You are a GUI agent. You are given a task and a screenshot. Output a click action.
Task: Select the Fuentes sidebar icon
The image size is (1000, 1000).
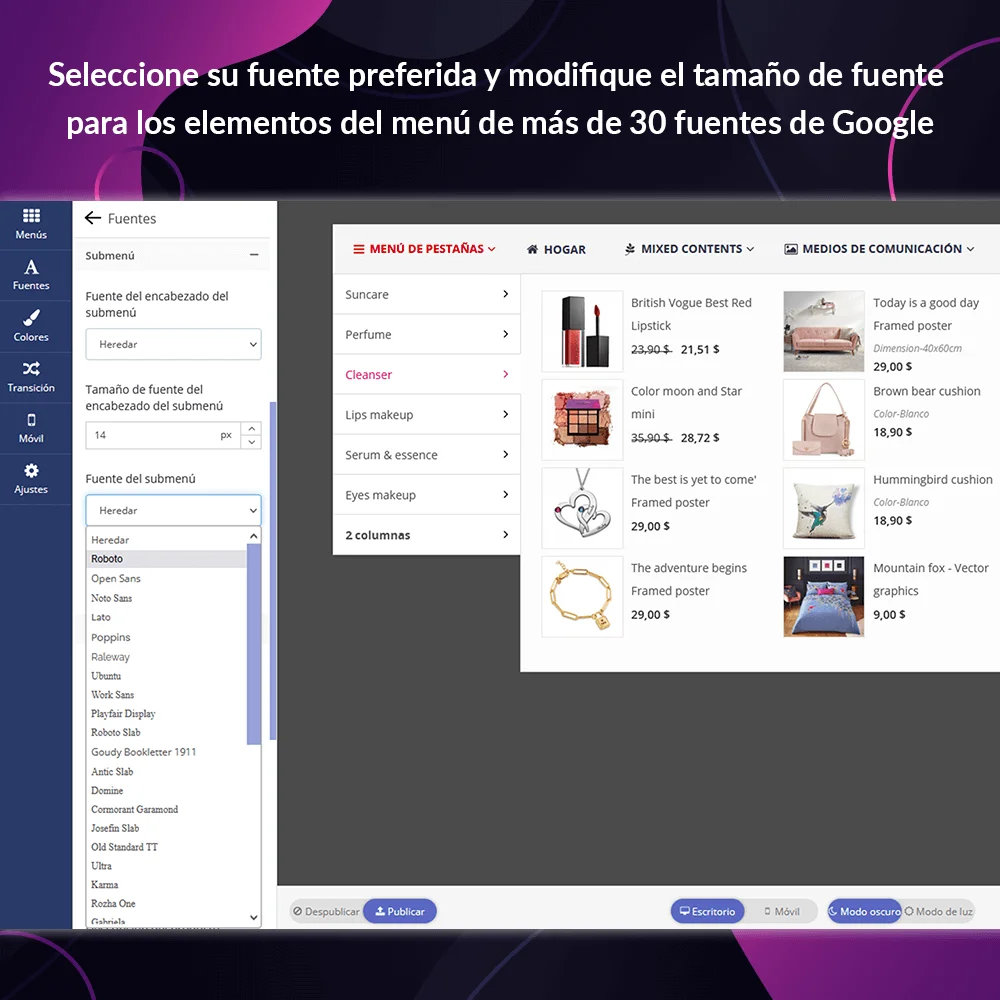point(33,272)
